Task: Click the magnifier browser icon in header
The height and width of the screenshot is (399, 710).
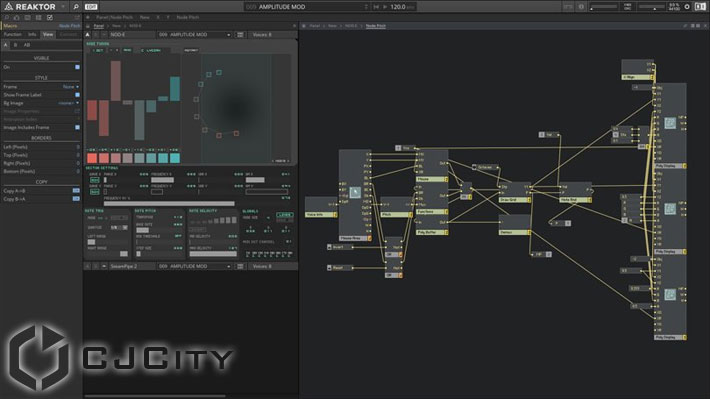Action: coord(76,7)
